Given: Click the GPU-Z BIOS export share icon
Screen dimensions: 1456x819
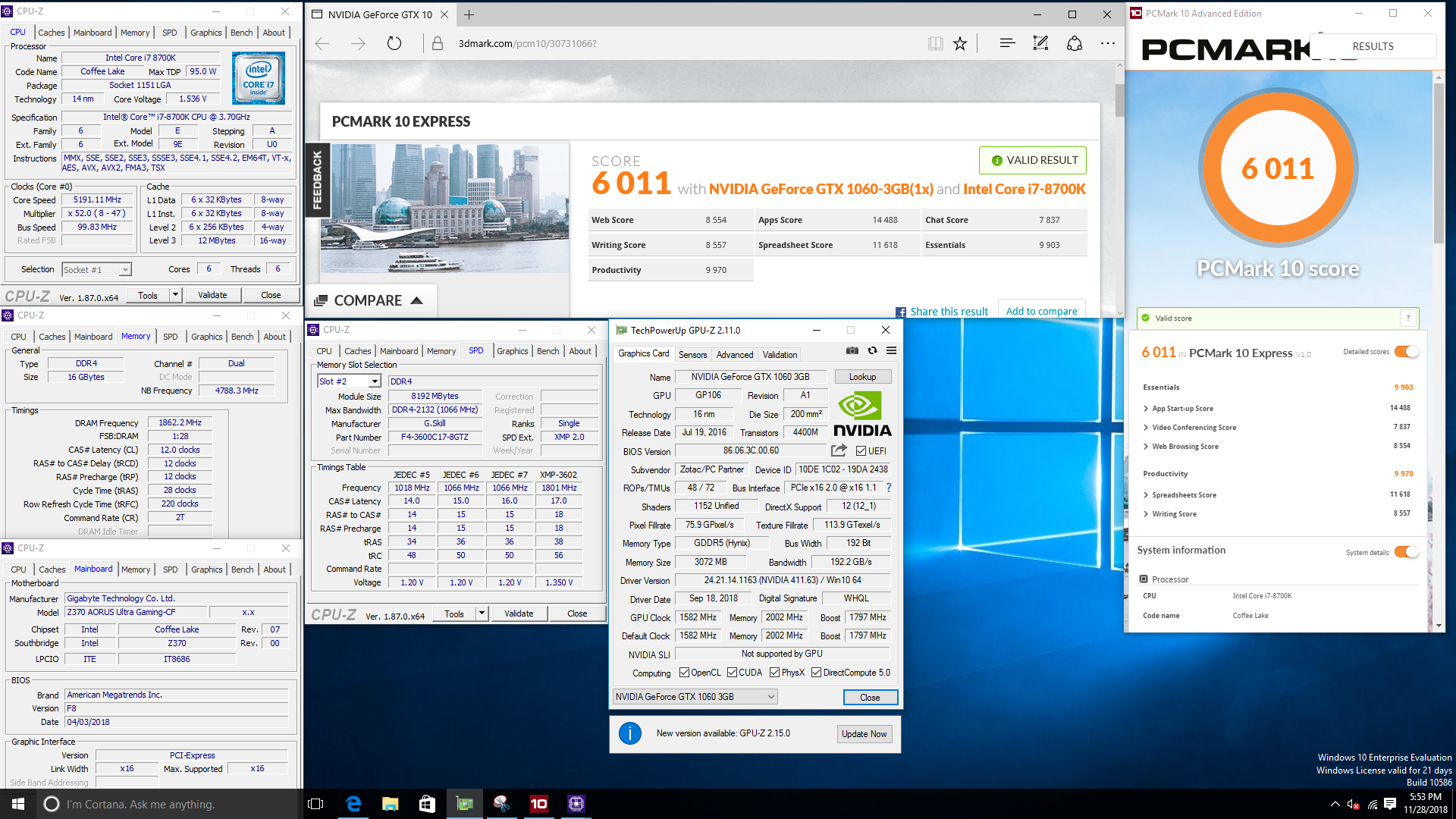Looking at the screenshot, I should click(x=839, y=450).
